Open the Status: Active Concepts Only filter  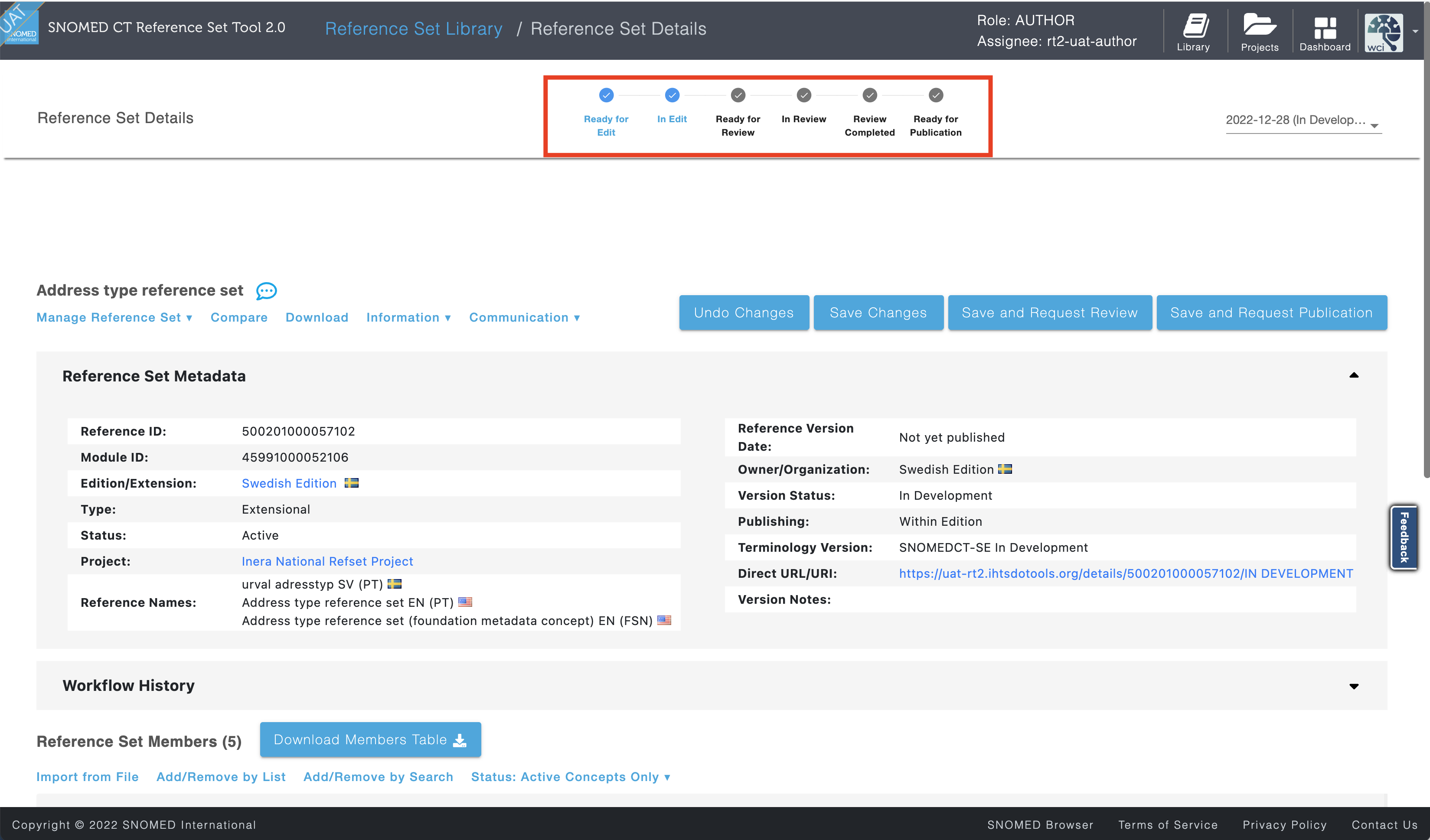[x=570, y=776]
